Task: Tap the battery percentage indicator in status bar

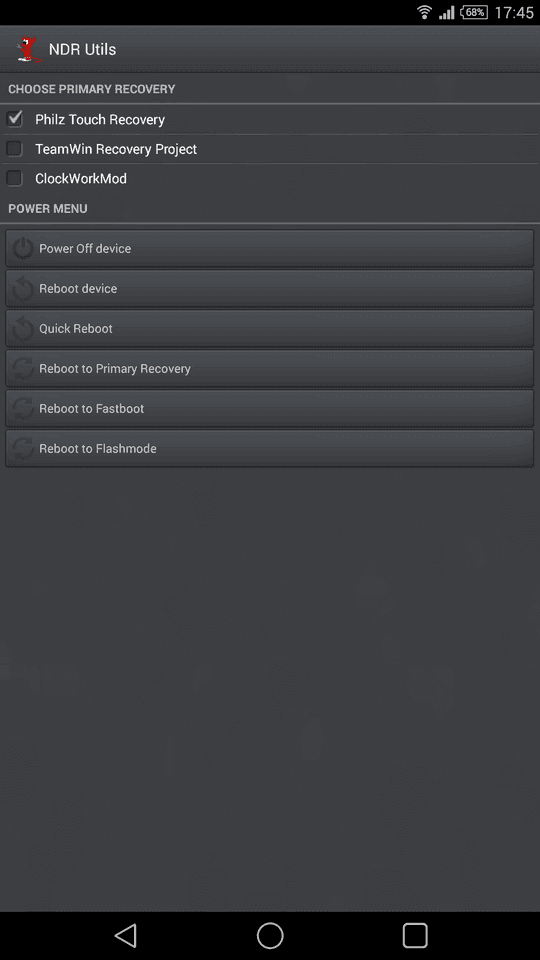Action: click(x=474, y=12)
